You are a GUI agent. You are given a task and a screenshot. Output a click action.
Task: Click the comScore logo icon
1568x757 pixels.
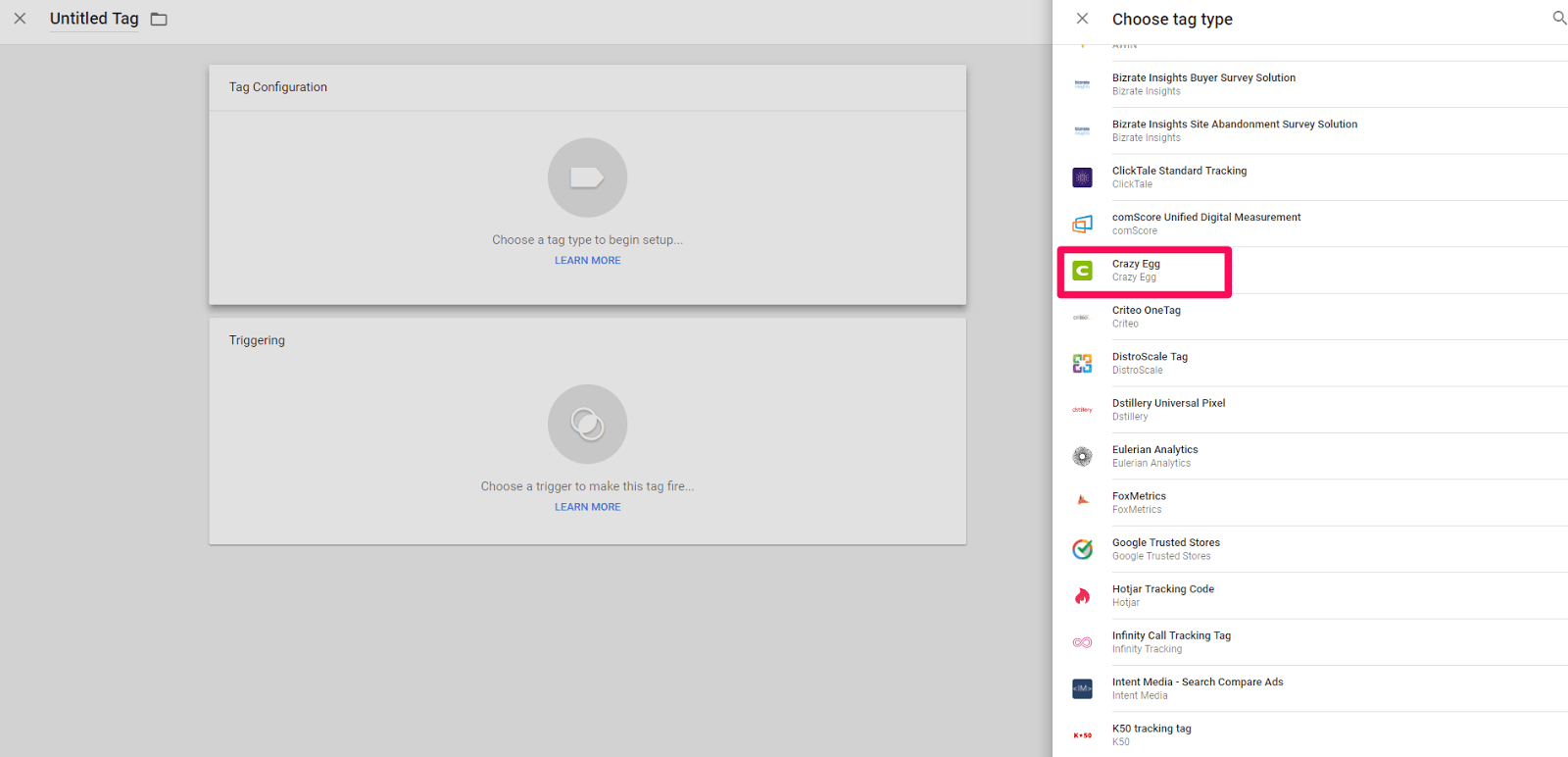[x=1082, y=224]
